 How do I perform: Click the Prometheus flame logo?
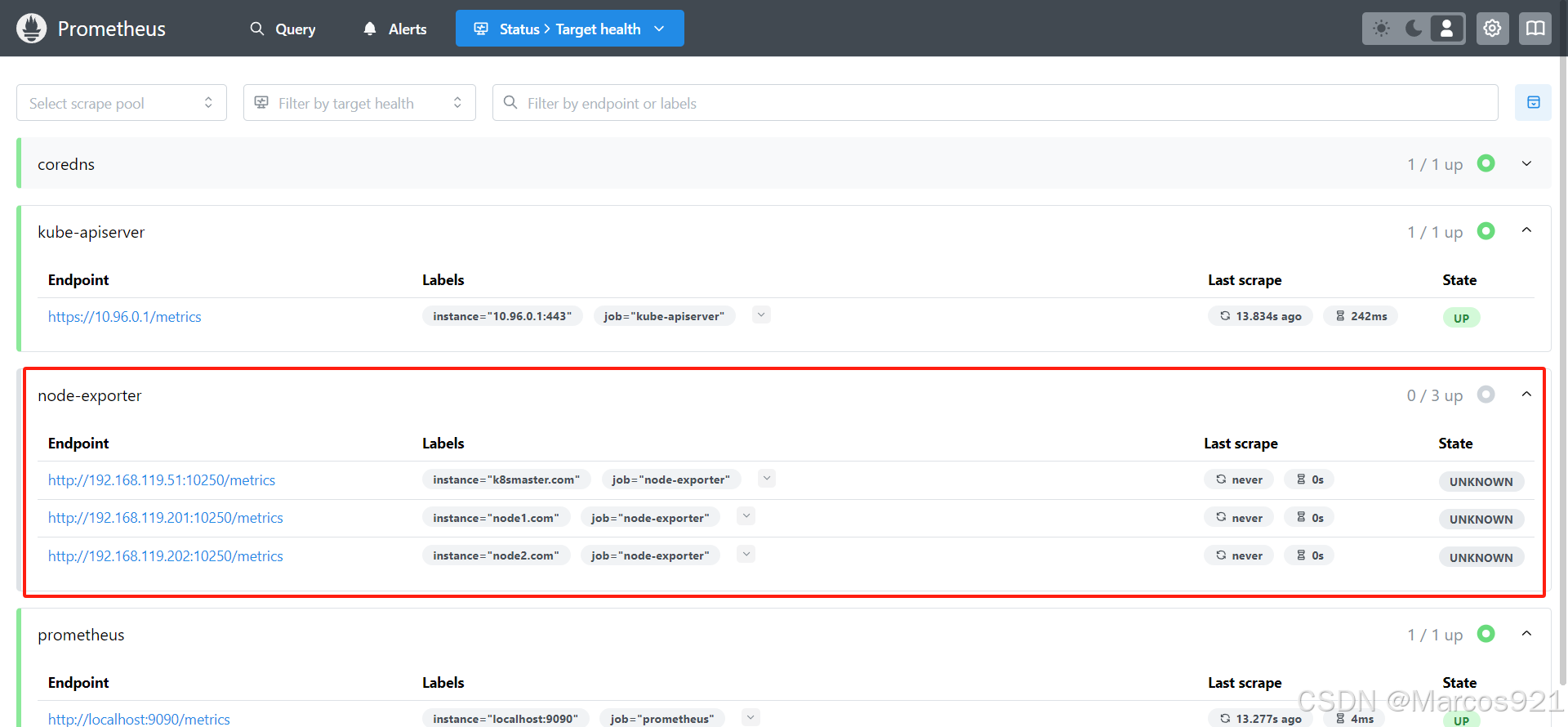click(x=31, y=29)
